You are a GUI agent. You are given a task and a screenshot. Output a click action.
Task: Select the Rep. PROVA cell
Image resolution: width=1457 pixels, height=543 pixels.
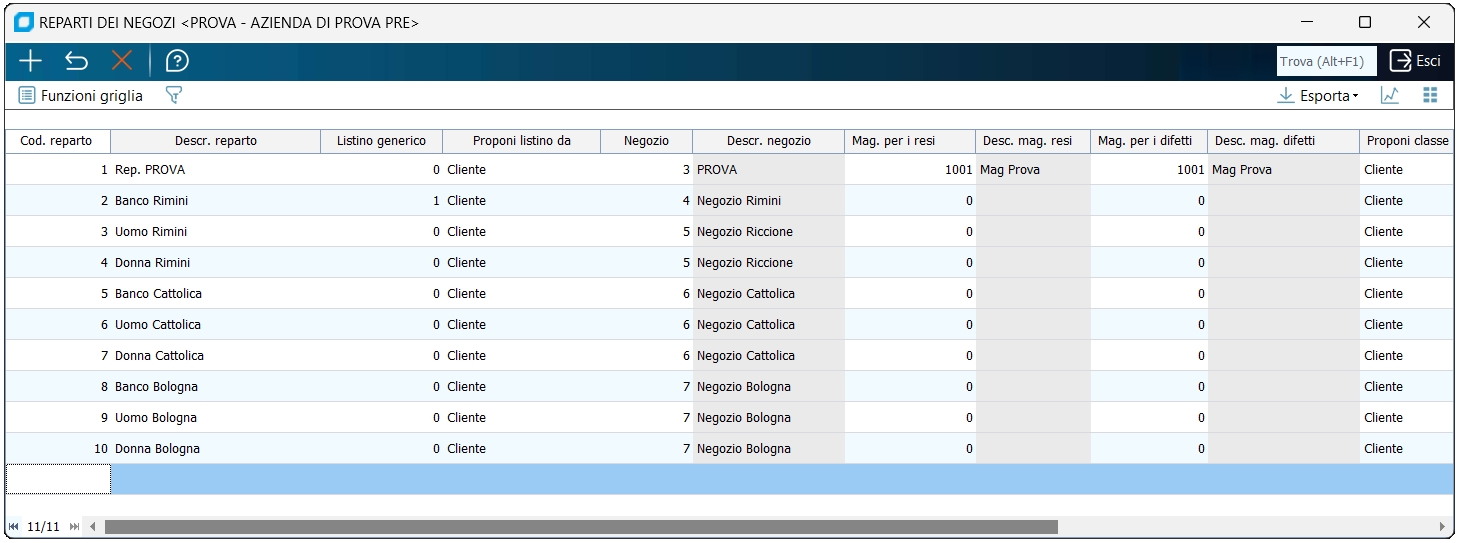[215, 170]
